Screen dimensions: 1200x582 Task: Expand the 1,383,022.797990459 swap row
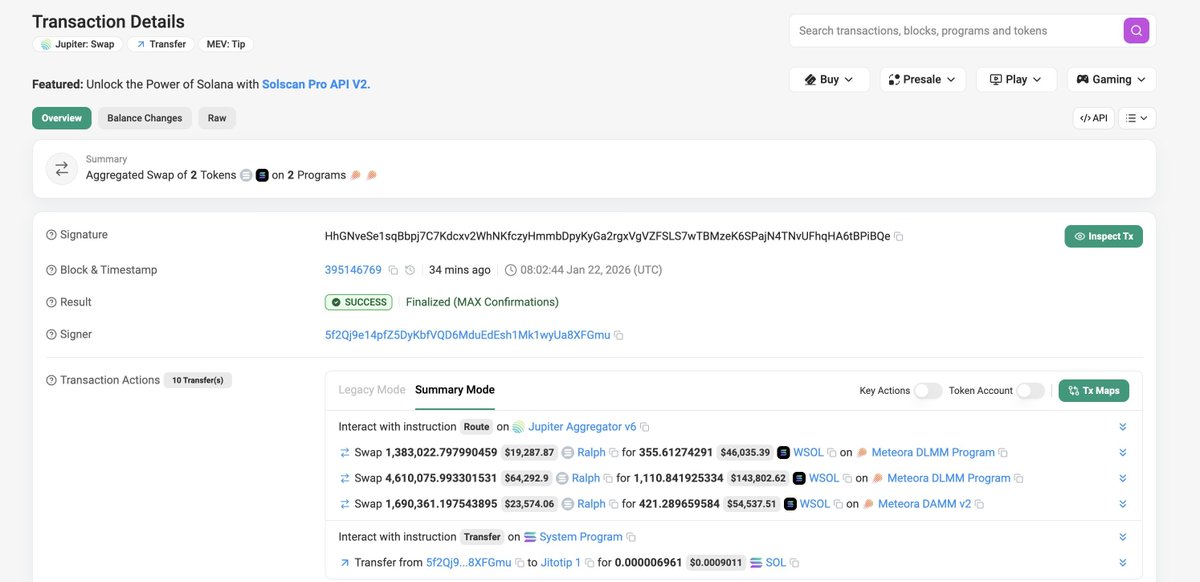(x=1123, y=453)
